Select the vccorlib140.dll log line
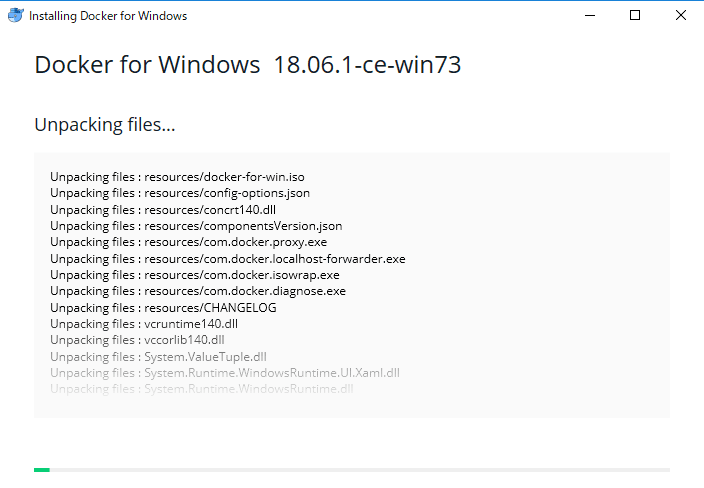Viewport: 704px width, 488px height. click(x=137, y=340)
